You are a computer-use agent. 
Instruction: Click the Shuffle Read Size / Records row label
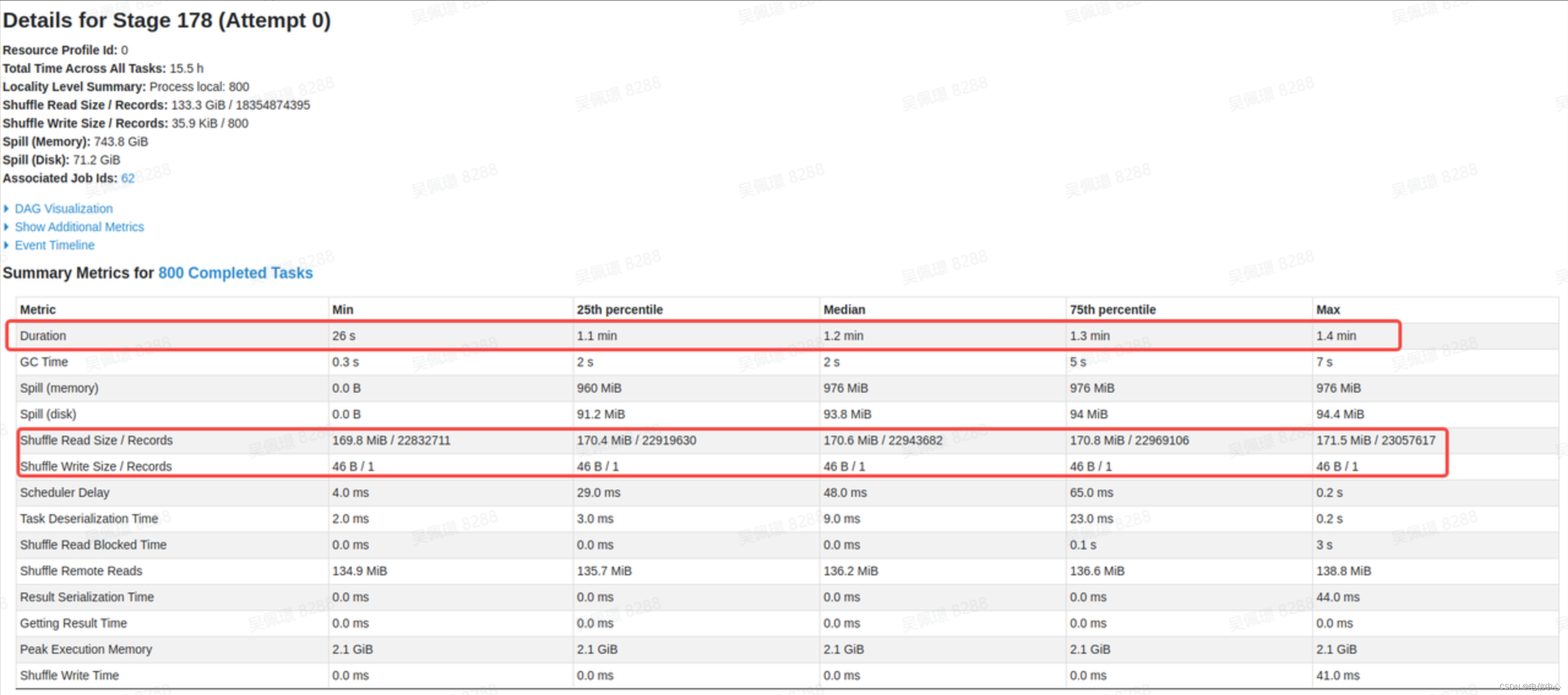(x=96, y=440)
